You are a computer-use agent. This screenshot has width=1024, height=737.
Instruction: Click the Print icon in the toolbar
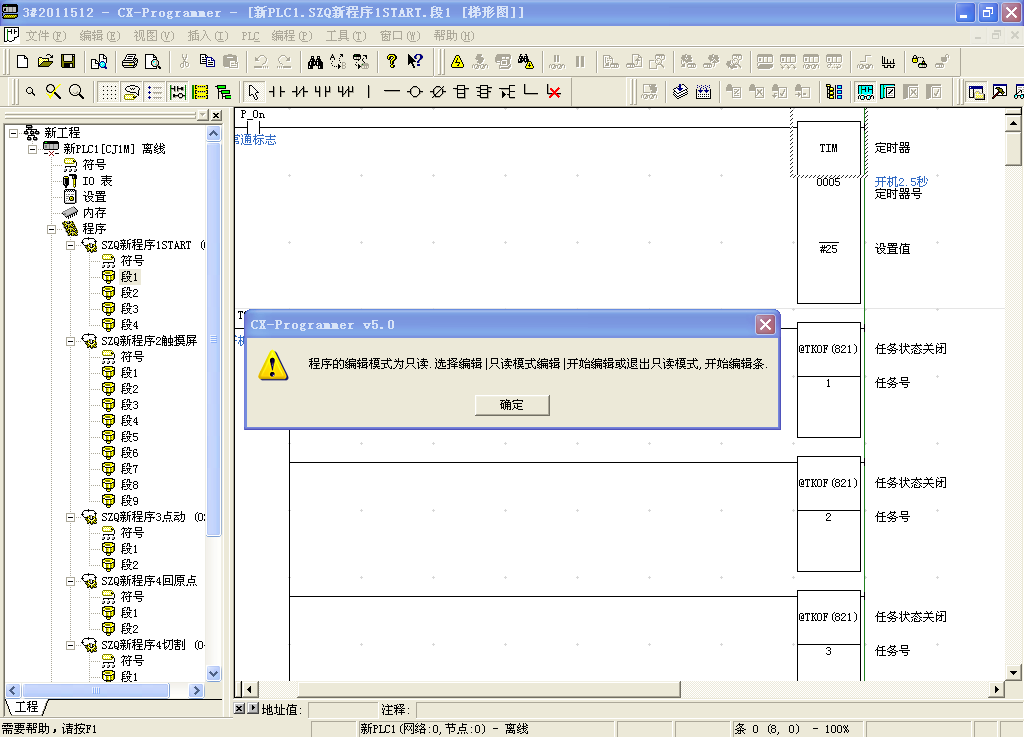click(130, 61)
